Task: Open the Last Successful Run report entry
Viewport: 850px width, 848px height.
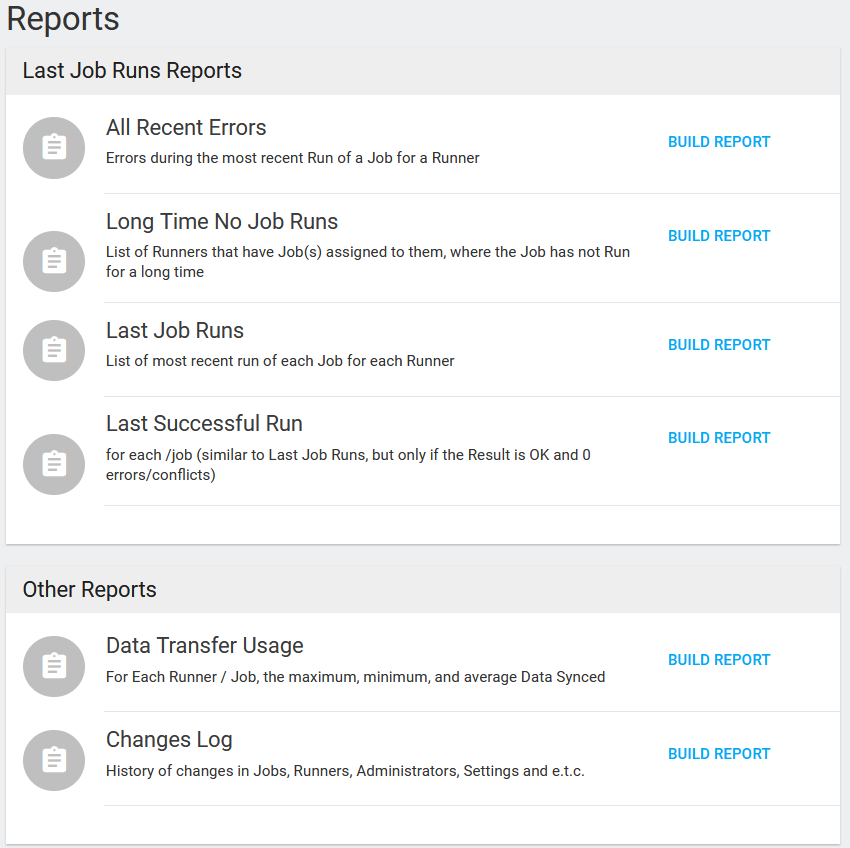Action: pos(204,423)
